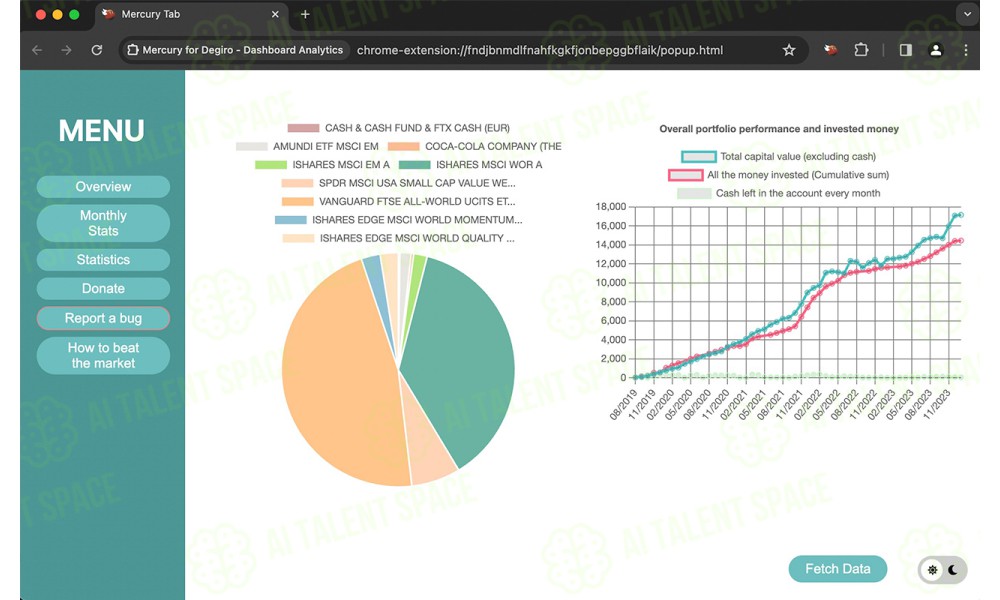Open the Mercury extension icon in toolbar
This screenshot has width=1000, height=600.
tap(830, 50)
